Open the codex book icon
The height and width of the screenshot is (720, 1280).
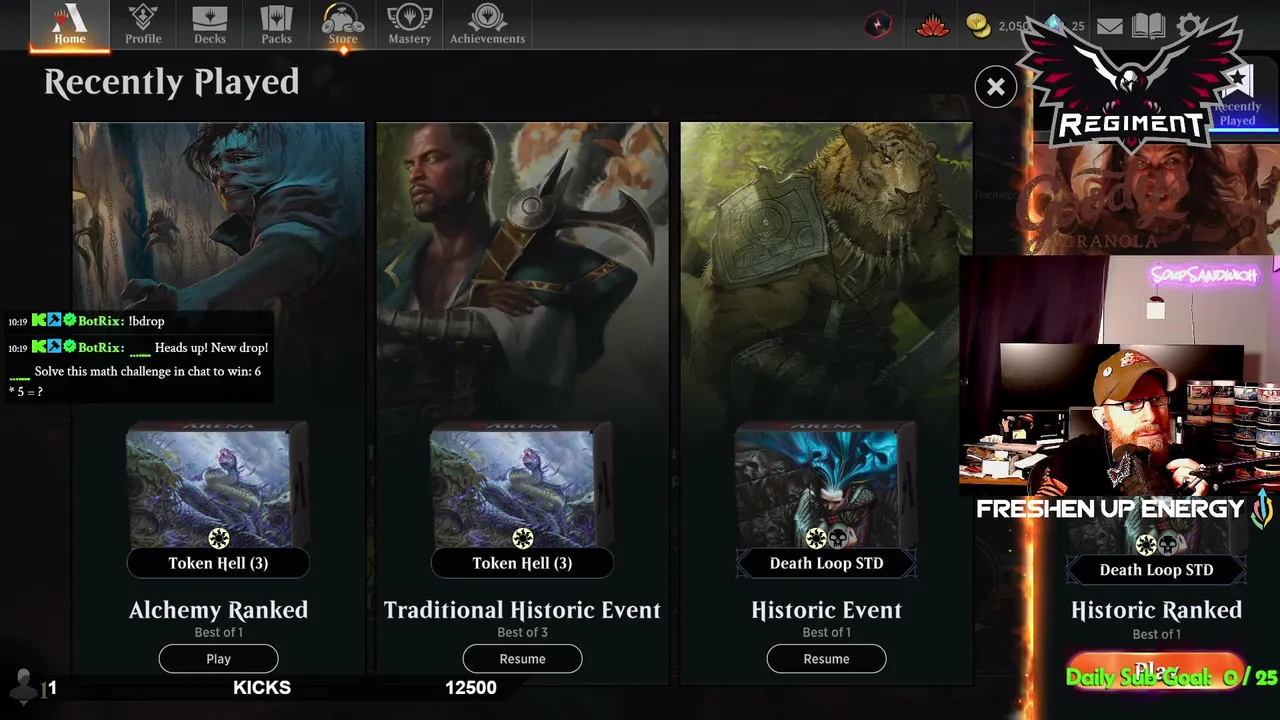(x=1148, y=26)
